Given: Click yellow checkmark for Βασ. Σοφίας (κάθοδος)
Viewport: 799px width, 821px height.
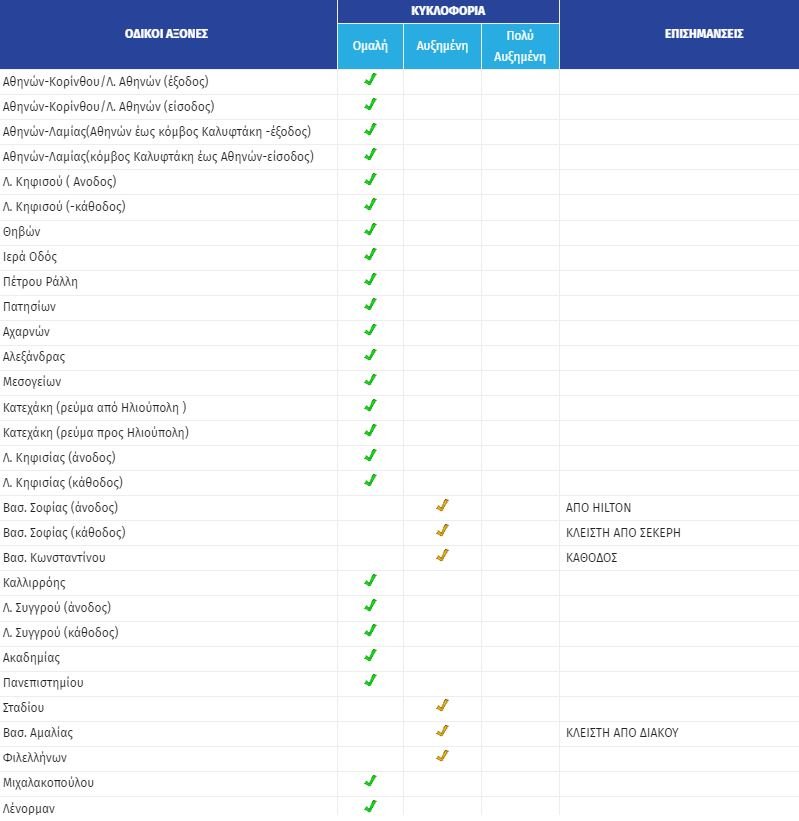Looking at the screenshot, I should [442, 530].
